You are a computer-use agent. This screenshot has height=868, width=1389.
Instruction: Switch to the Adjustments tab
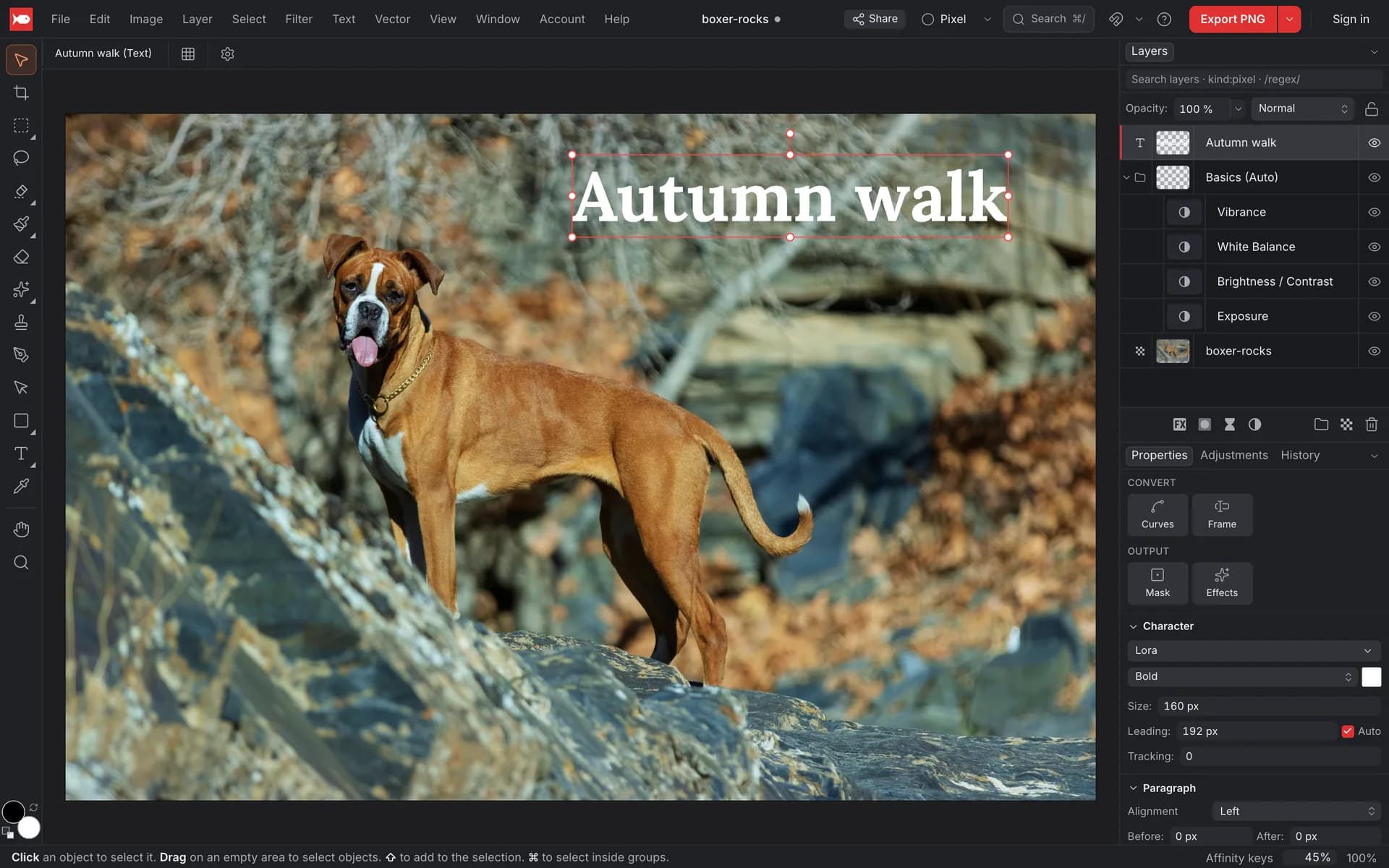pyautogui.click(x=1233, y=455)
